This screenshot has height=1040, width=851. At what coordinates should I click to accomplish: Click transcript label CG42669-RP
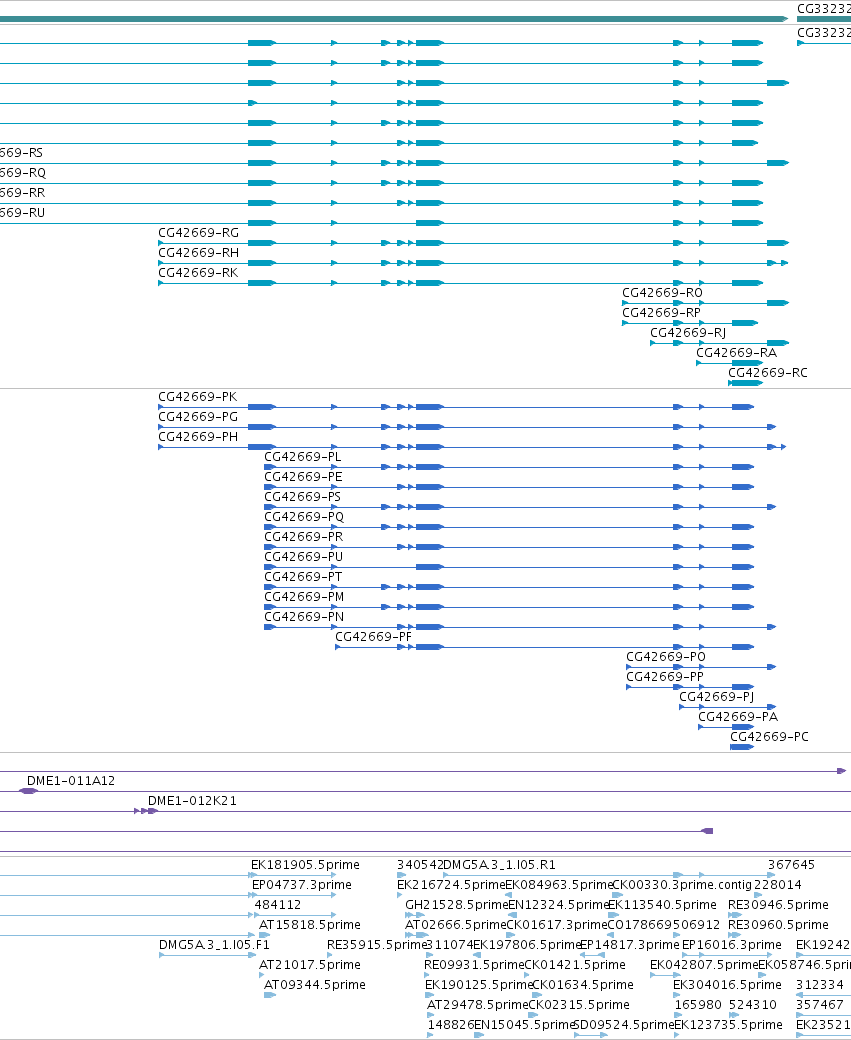[x=661, y=312]
